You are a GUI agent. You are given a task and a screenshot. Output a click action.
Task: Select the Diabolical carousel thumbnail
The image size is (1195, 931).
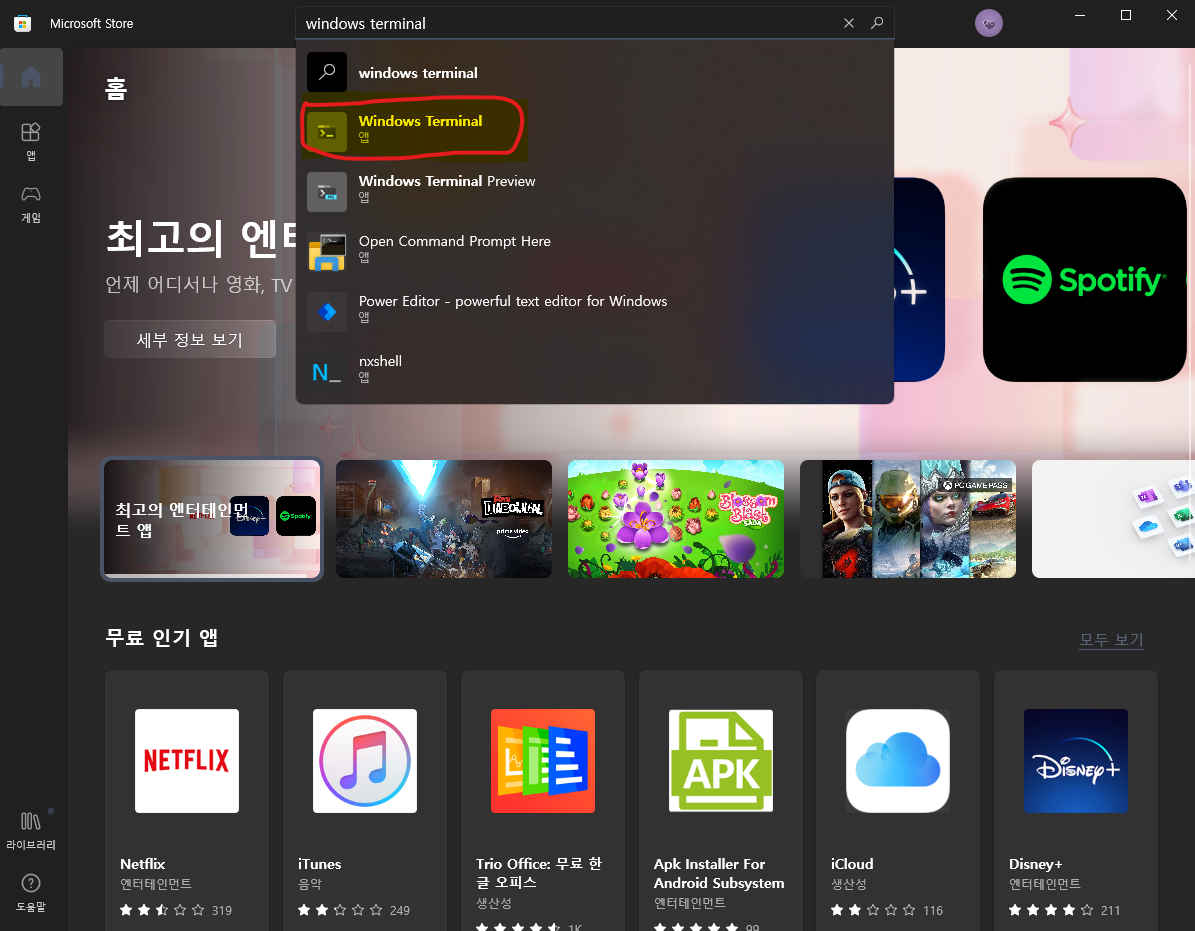(x=444, y=519)
